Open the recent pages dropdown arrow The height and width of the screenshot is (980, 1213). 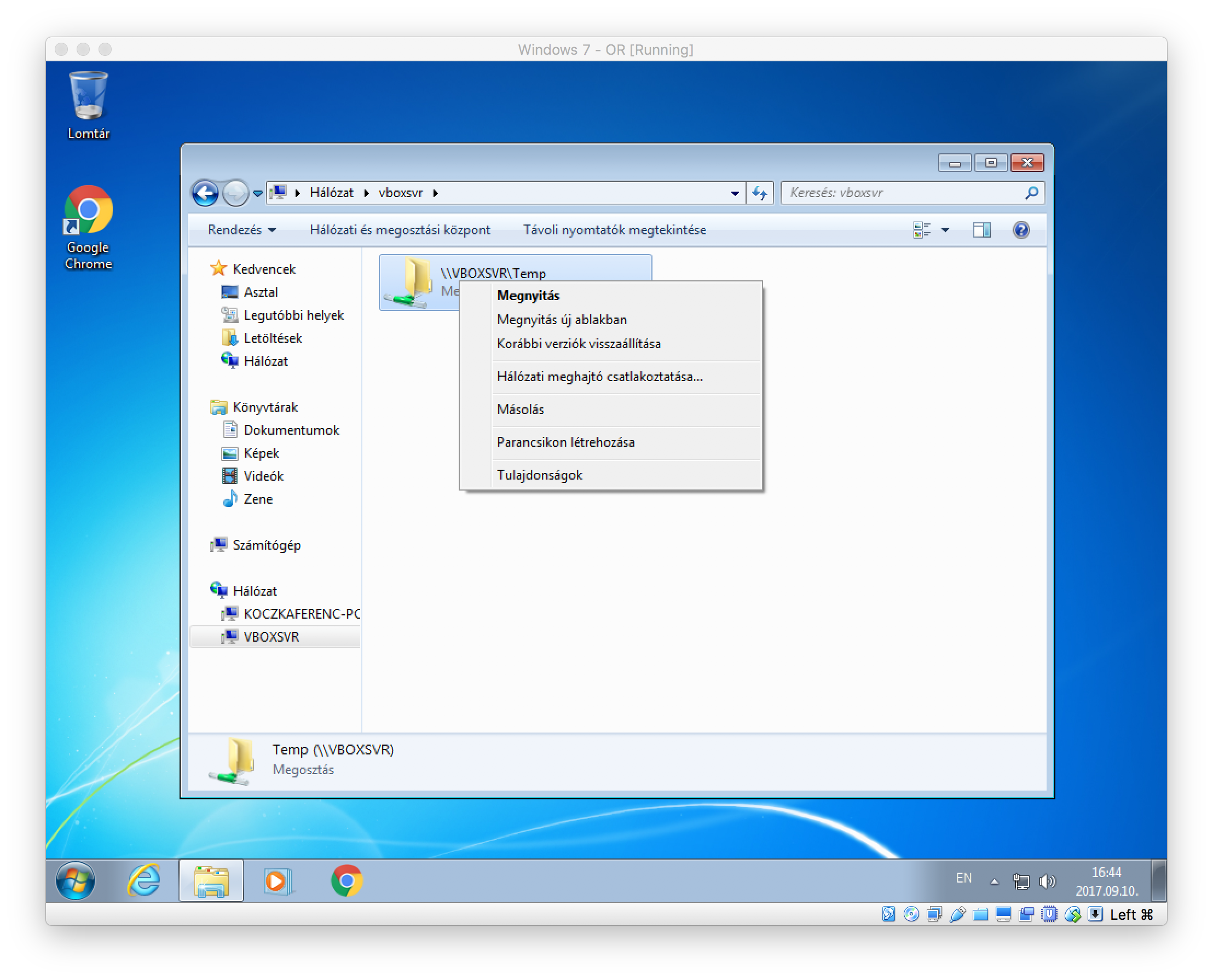click(258, 194)
